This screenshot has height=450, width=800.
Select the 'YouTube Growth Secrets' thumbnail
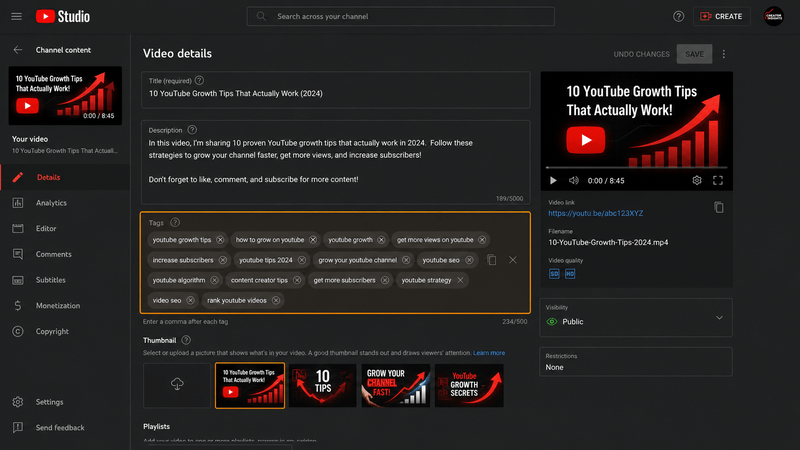469,385
